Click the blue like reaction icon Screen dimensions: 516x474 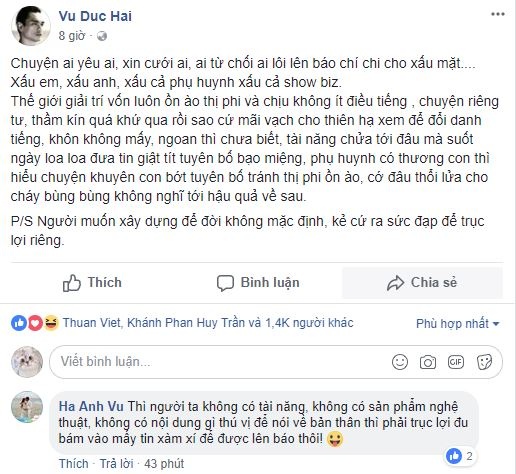[19, 323]
